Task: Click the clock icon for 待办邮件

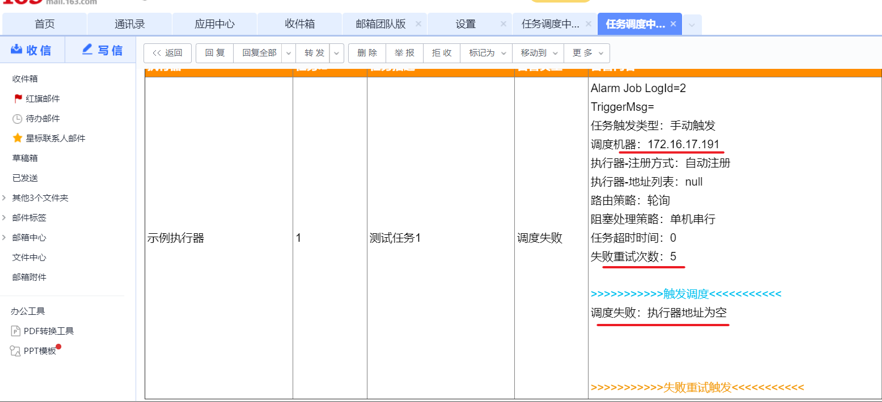Action: (17, 119)
